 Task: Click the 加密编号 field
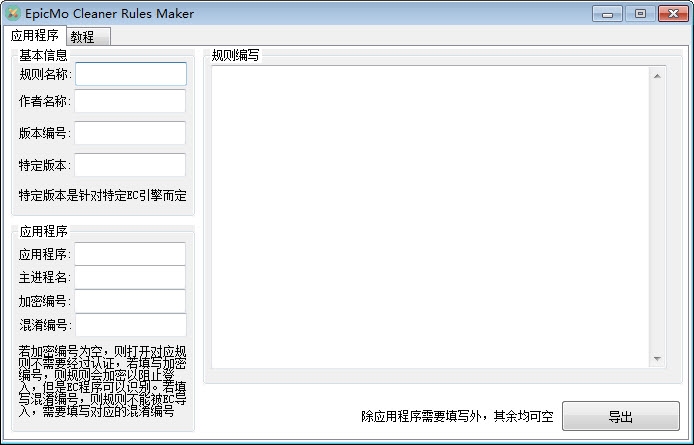130,301
